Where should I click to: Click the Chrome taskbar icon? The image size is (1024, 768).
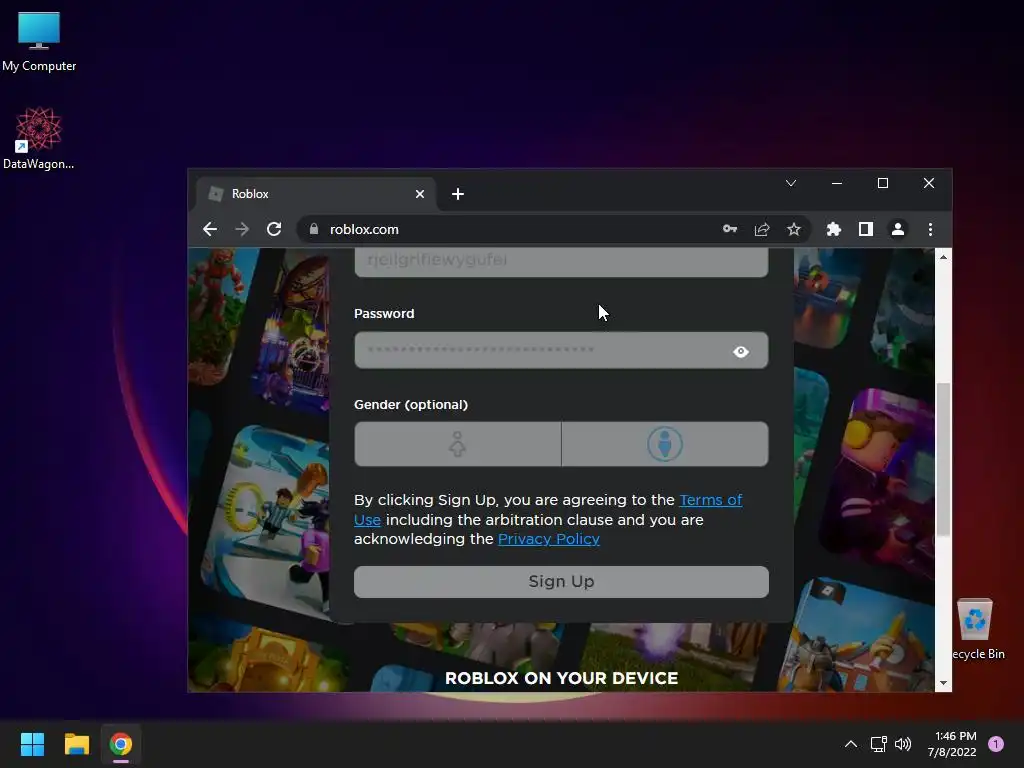coord(121,744)
